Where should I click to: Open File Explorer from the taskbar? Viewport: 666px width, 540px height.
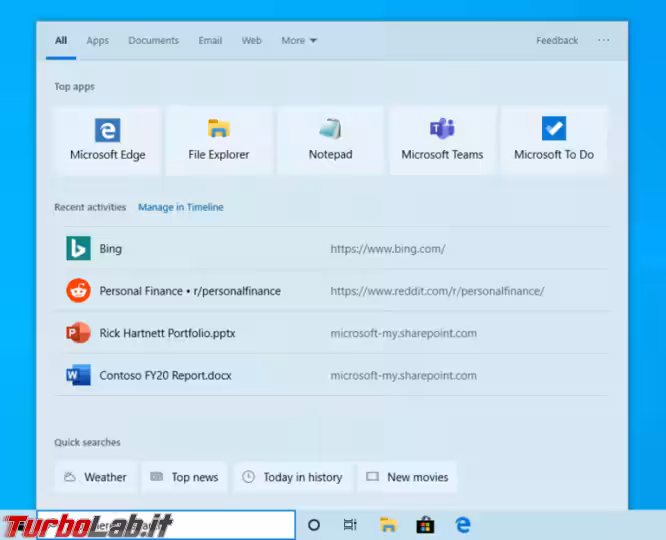(x=388, y=525)
